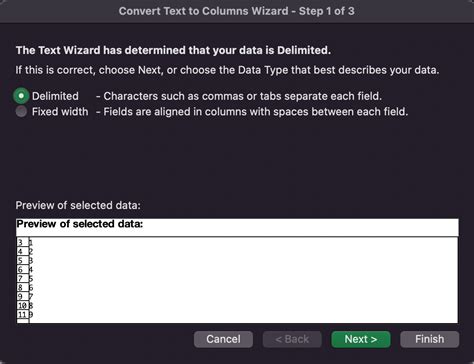Click the greyed-out Back button
The width and height of the screenshot is (474, 364).
(292, 339)
